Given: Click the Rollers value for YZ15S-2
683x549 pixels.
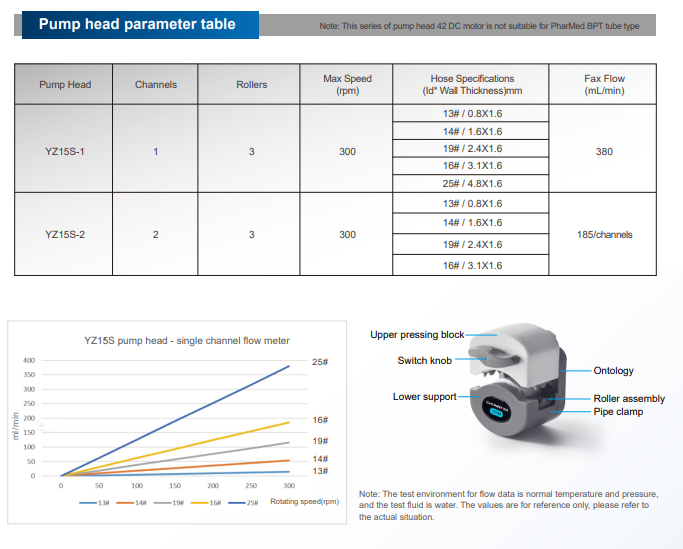Looking at the screenshot, I should [251, 234].
